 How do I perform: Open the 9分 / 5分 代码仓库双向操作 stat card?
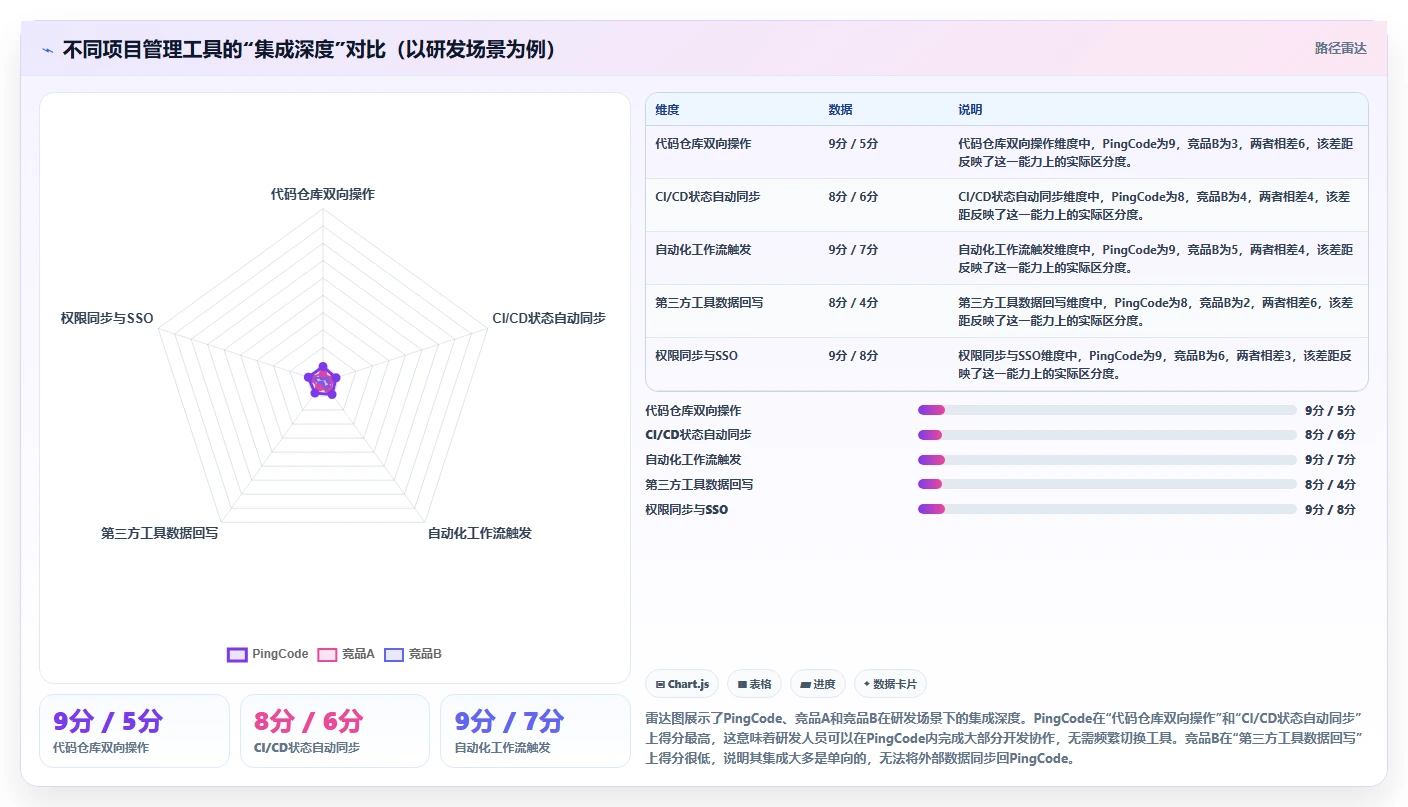134,731
